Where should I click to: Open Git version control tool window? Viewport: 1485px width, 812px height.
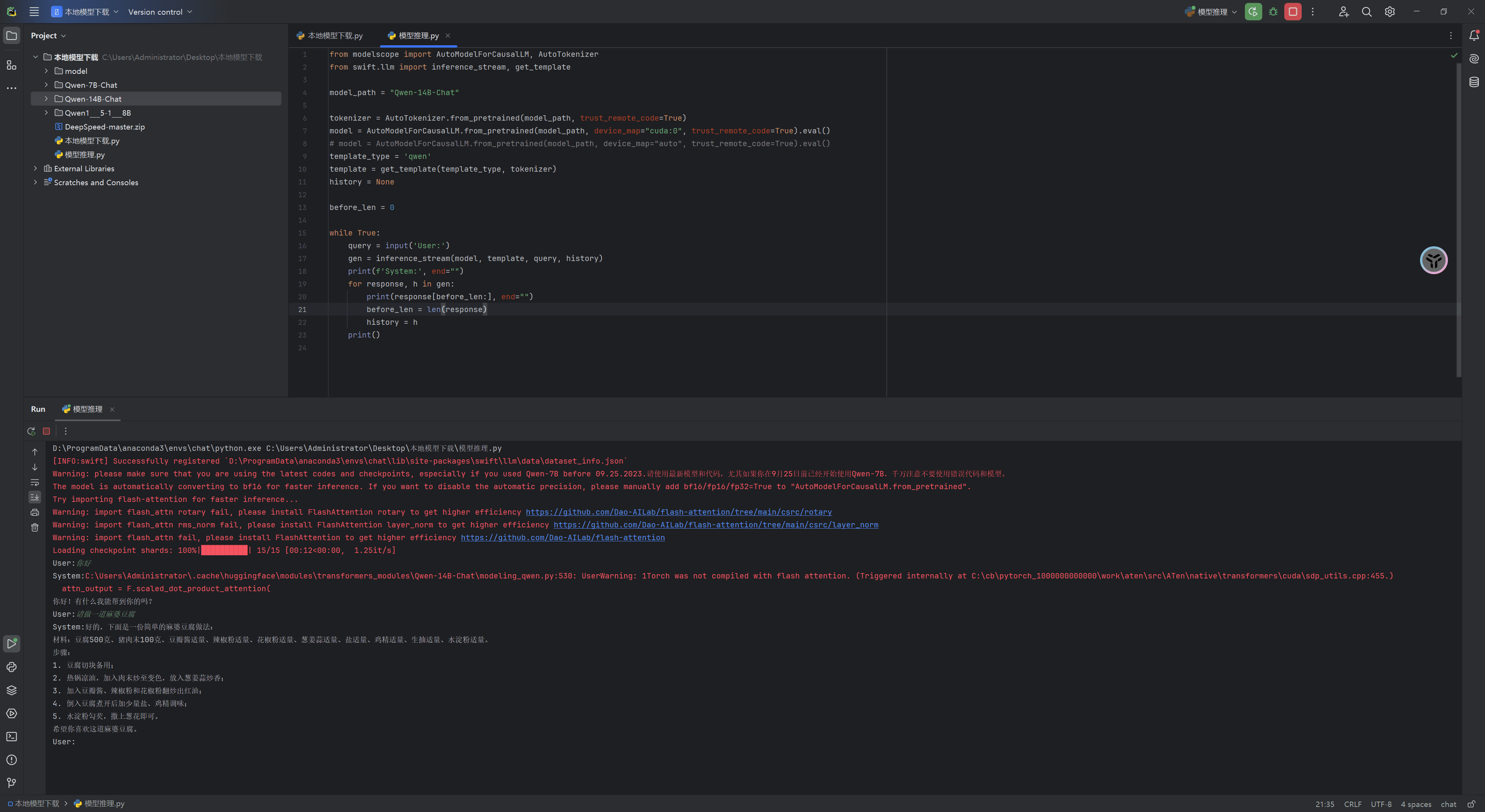pyautogui.click(x=12, y=783)
